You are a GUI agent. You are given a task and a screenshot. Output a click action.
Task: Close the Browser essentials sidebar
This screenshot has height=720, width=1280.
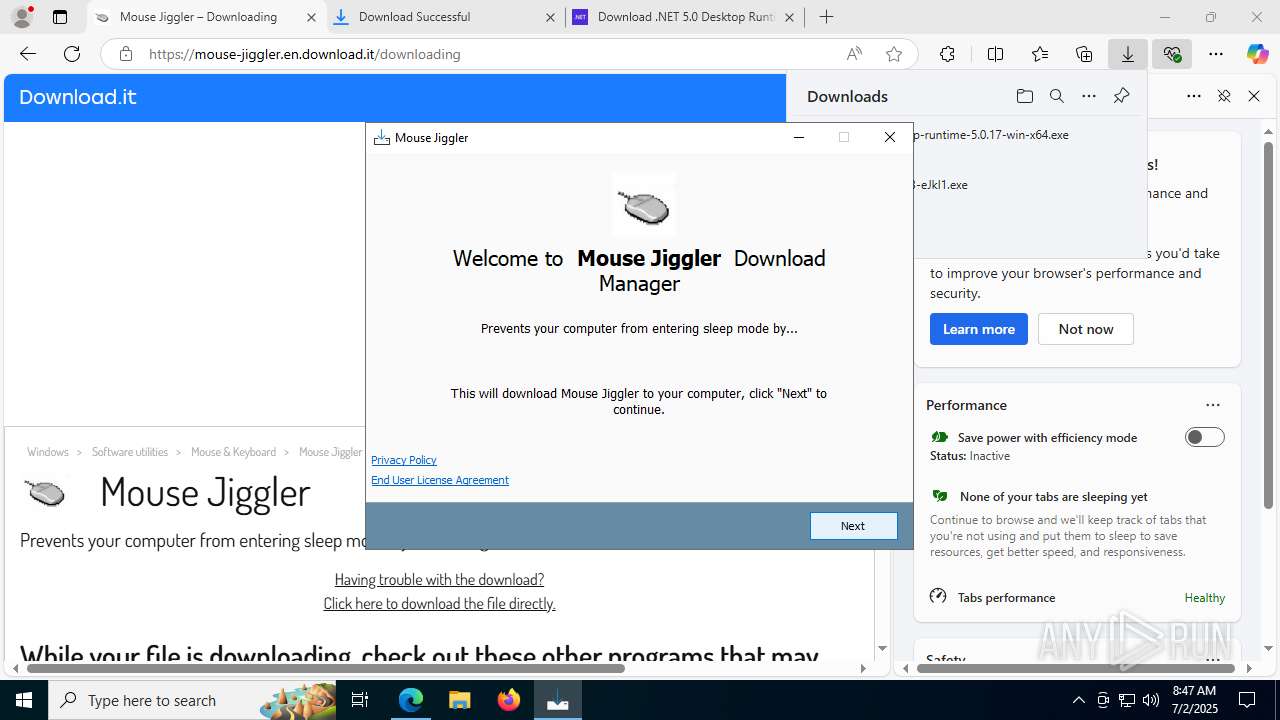[1254, 96]
